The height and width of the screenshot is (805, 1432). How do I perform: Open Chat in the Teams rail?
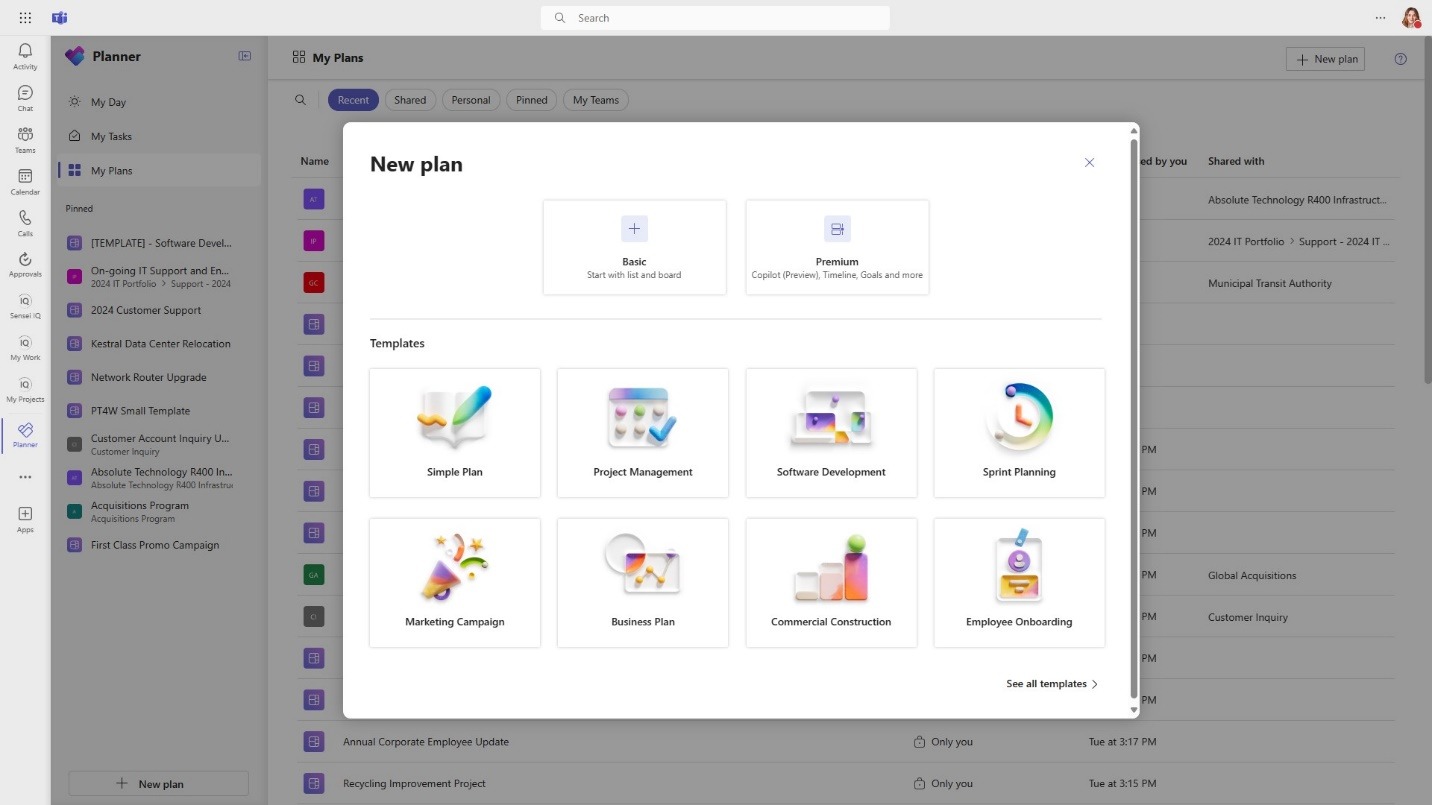(x=25, y=98)
